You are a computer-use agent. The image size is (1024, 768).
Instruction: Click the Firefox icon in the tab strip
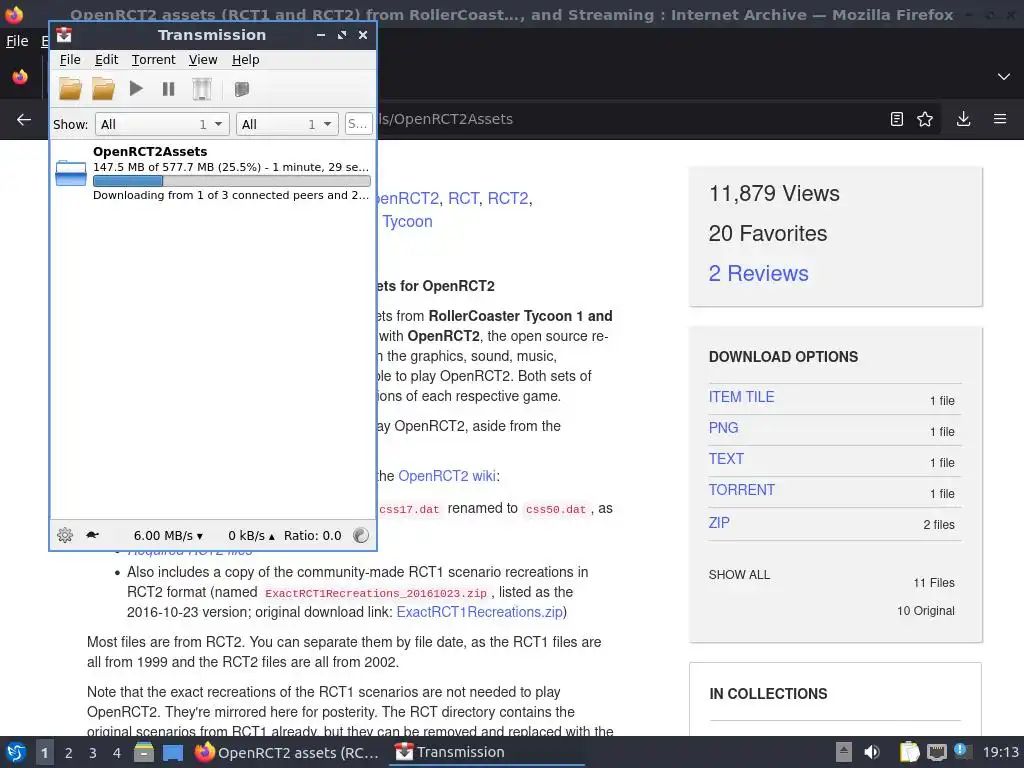tap(20, 76)
